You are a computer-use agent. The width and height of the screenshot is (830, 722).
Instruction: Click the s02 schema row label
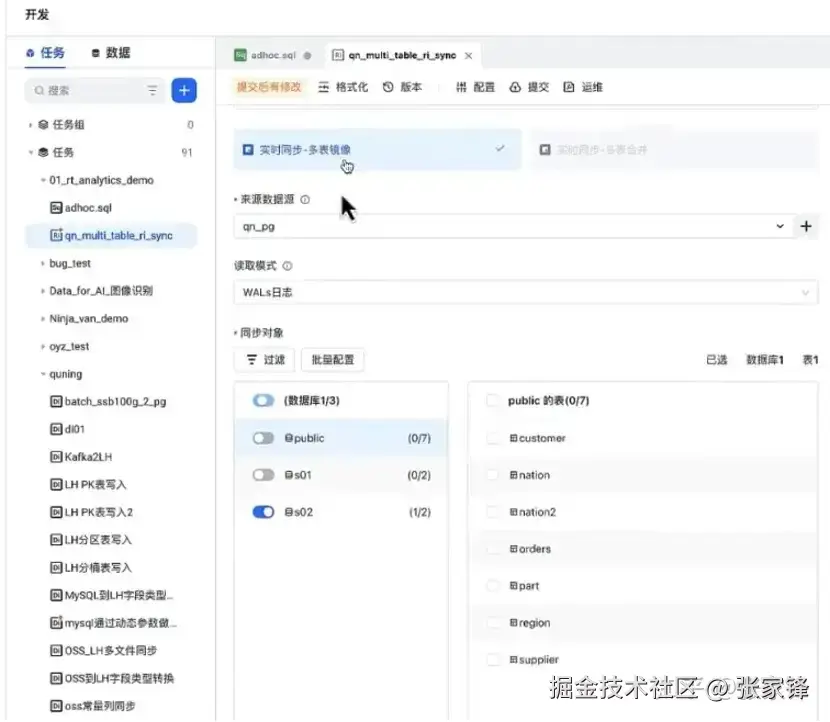[299, 512]
